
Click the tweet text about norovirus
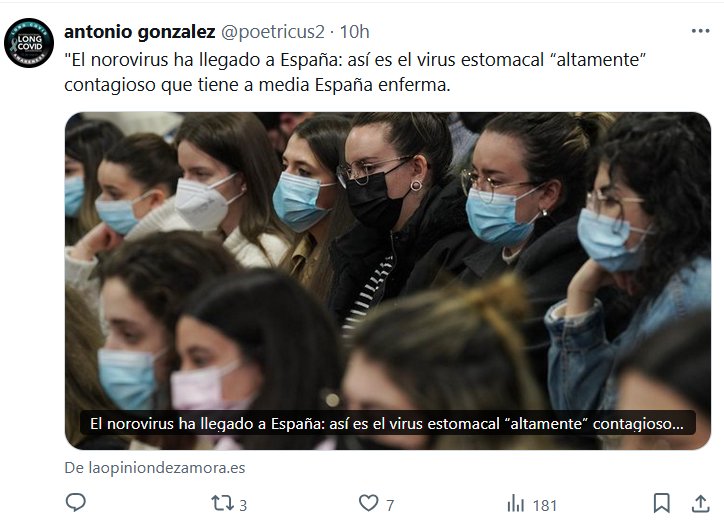point(355,72)
